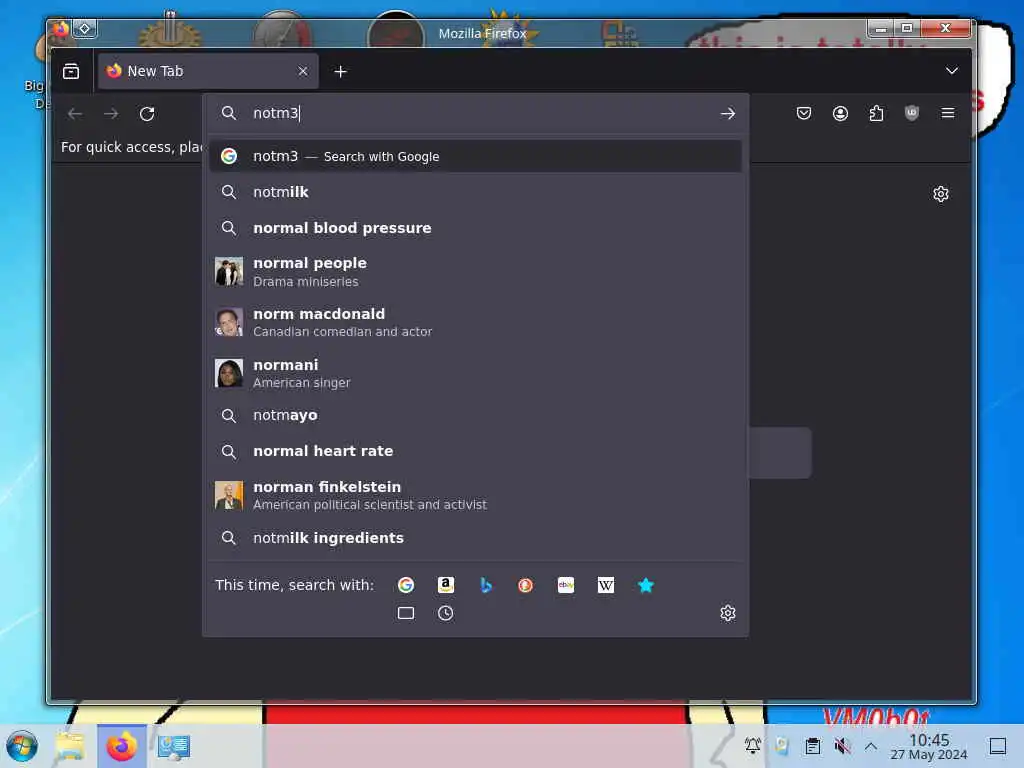Maximize the Mozilla Firefox window
Screen dimensions: 1024x768
pyautogui.click(x=906, y=28)
